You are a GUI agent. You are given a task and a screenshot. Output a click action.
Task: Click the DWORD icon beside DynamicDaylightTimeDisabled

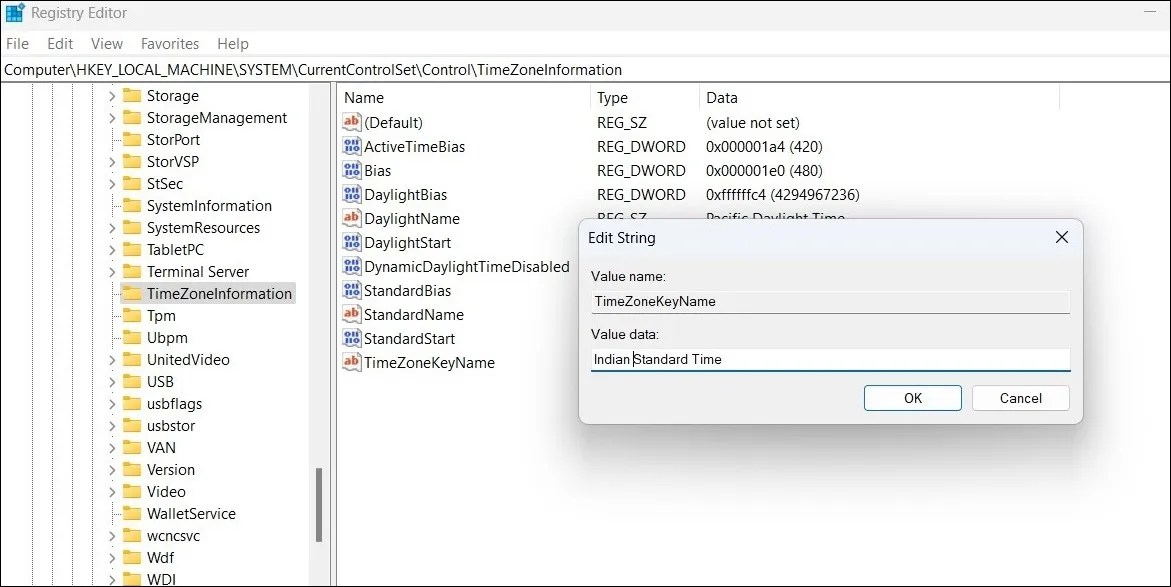(350, 266)
